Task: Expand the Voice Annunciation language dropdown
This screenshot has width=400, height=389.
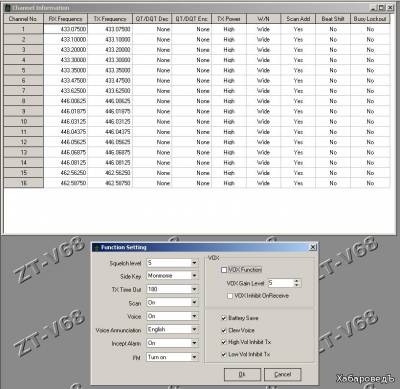Action: pos(194,329)
